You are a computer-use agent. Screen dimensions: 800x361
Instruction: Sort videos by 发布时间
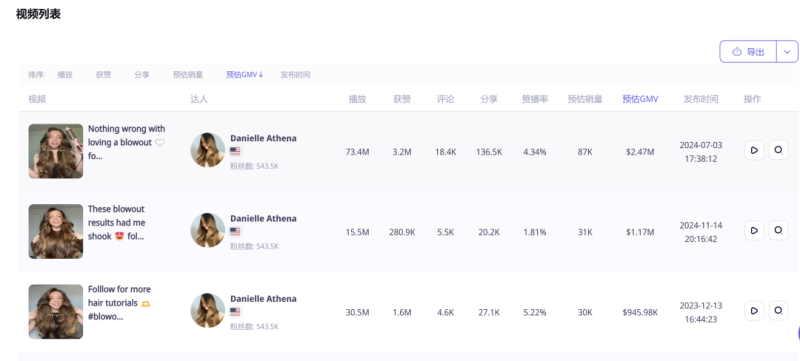pos(295,74)
